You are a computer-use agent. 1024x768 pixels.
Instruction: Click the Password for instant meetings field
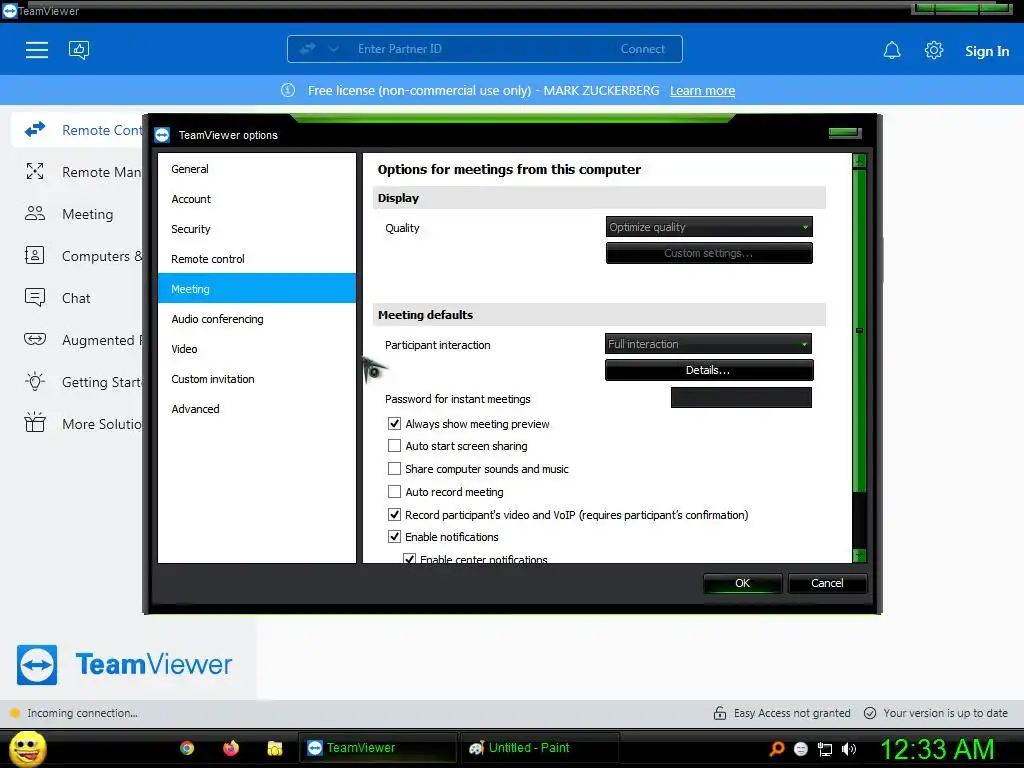click(x=741, y=398)
